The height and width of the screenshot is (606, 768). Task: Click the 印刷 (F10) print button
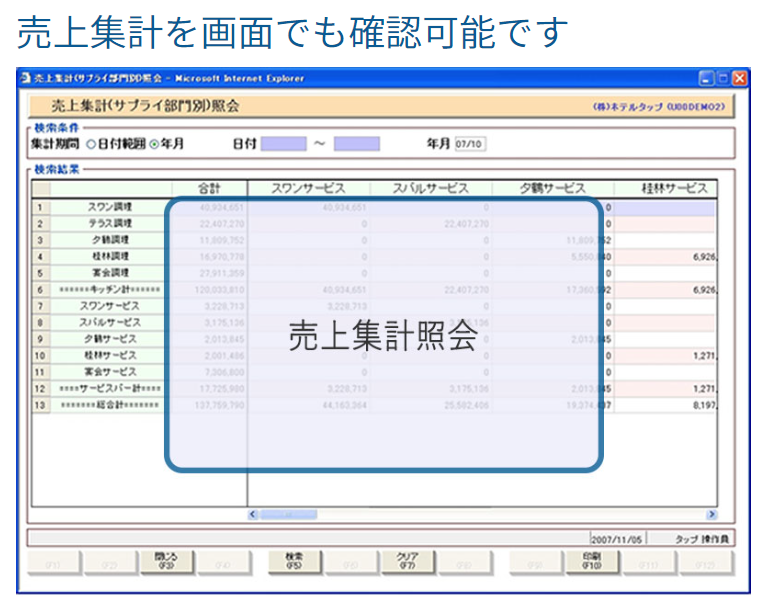590,561
